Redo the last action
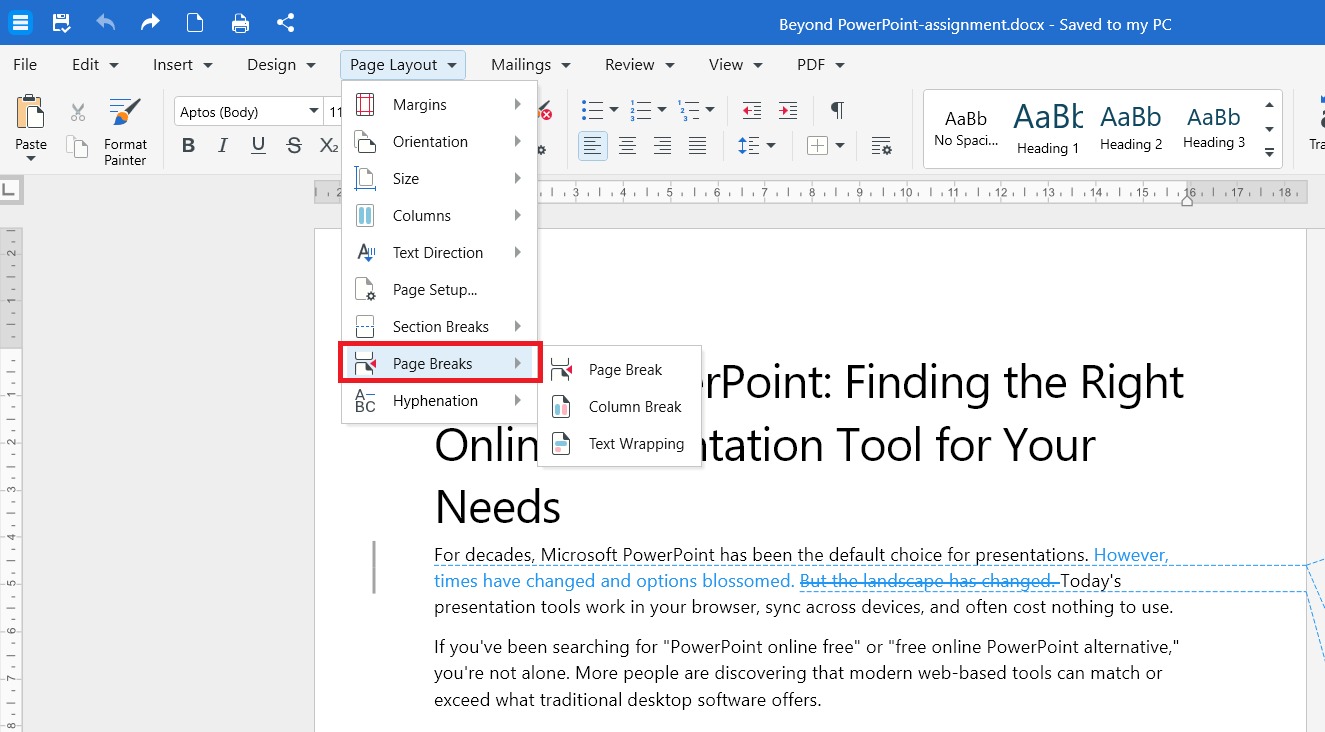Viewport: 1325px width, 732px height. (x=151, y=22)
